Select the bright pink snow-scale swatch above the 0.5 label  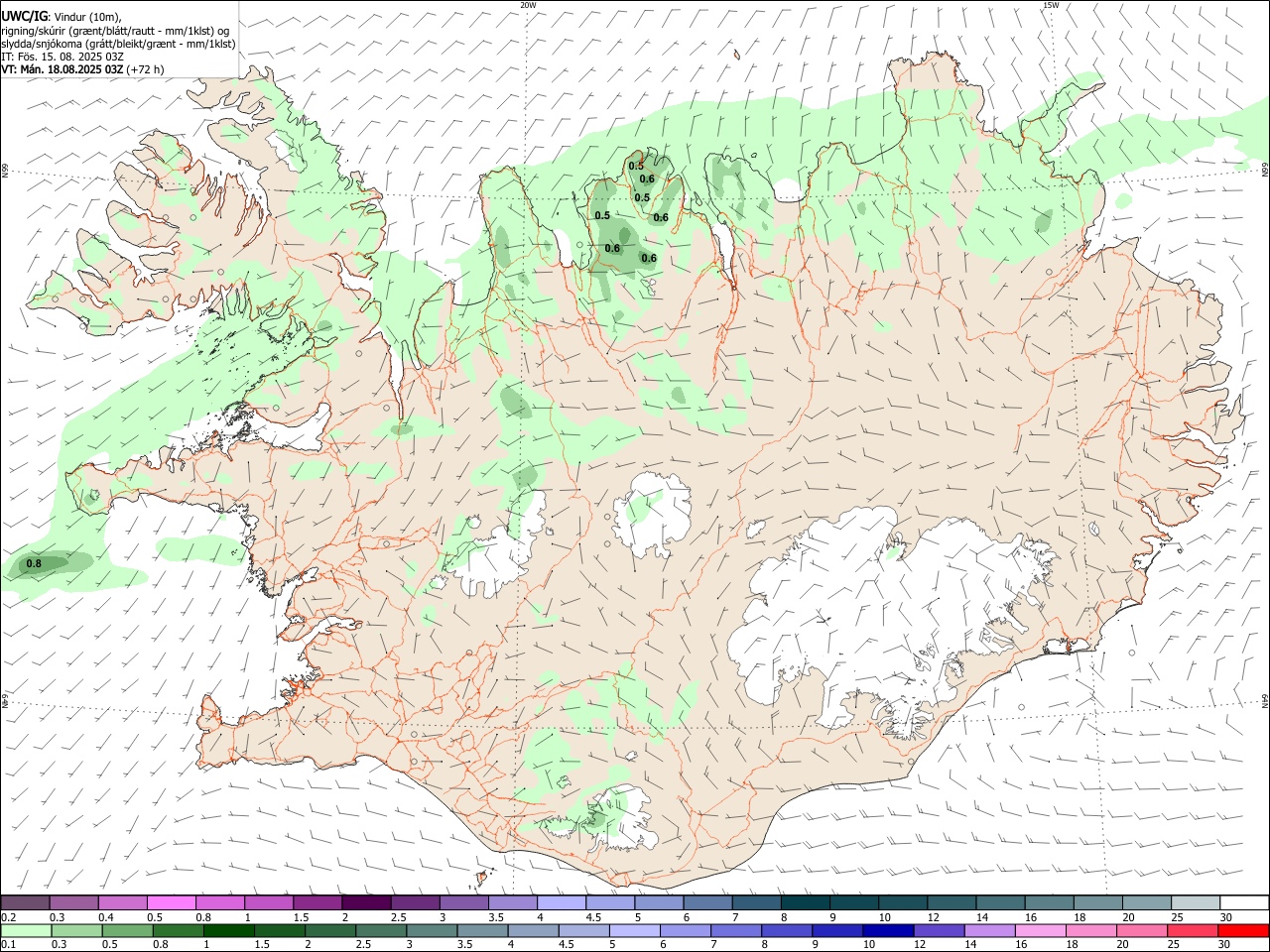tap(172, 902)
